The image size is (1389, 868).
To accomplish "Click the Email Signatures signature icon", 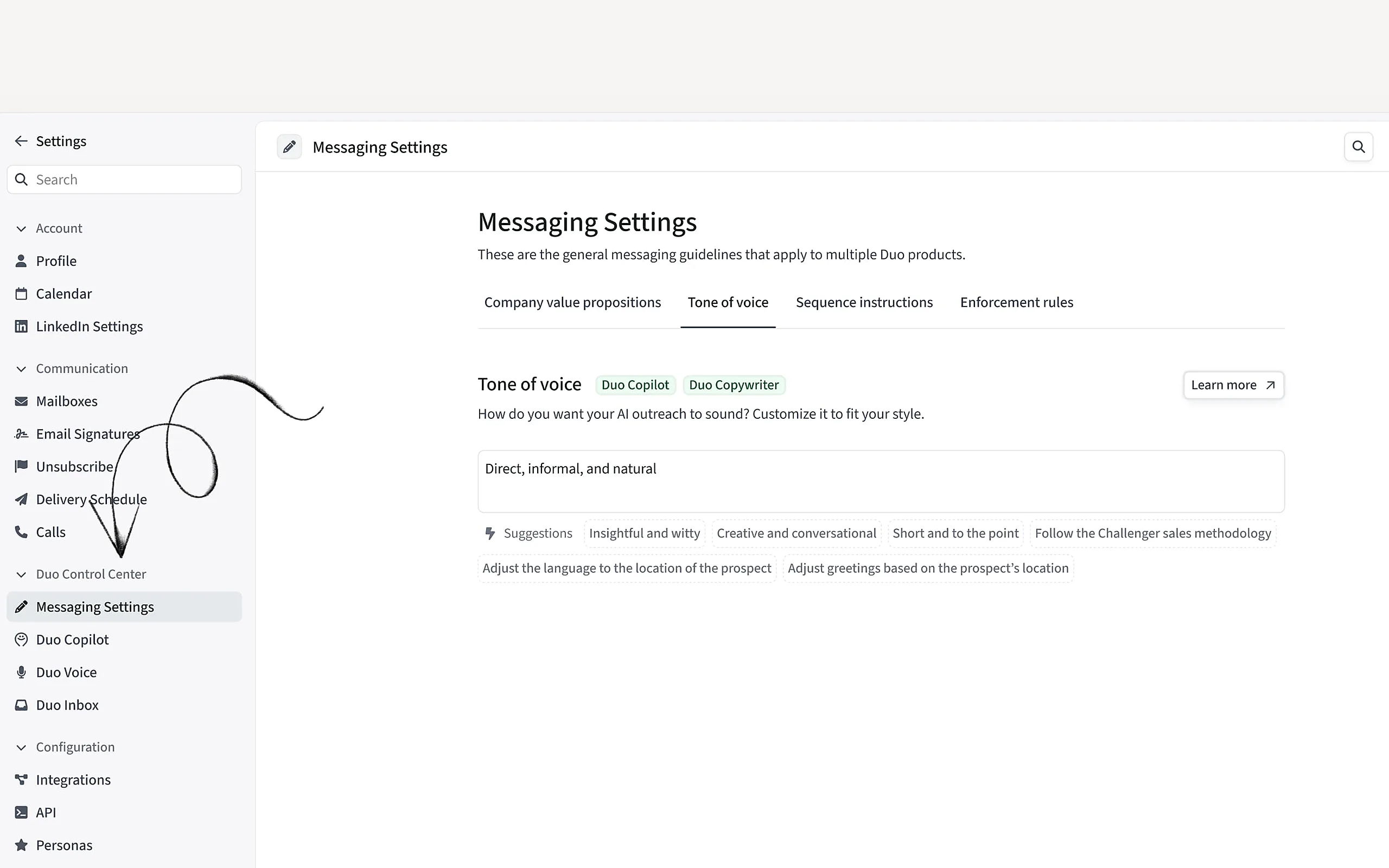I will point(21,434).
